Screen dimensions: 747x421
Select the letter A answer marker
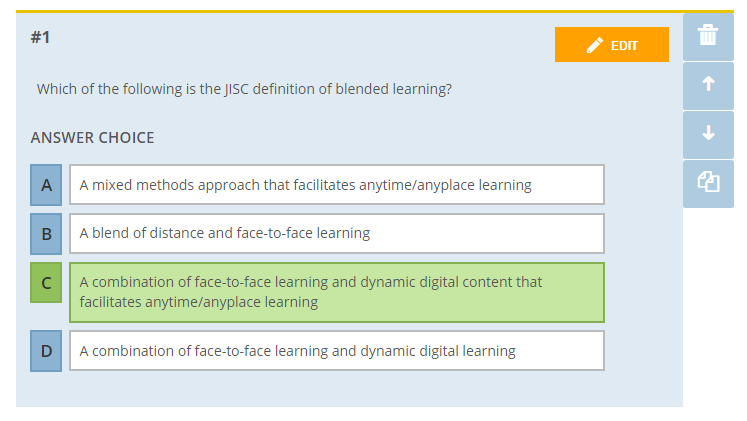[x=46, y=185]
